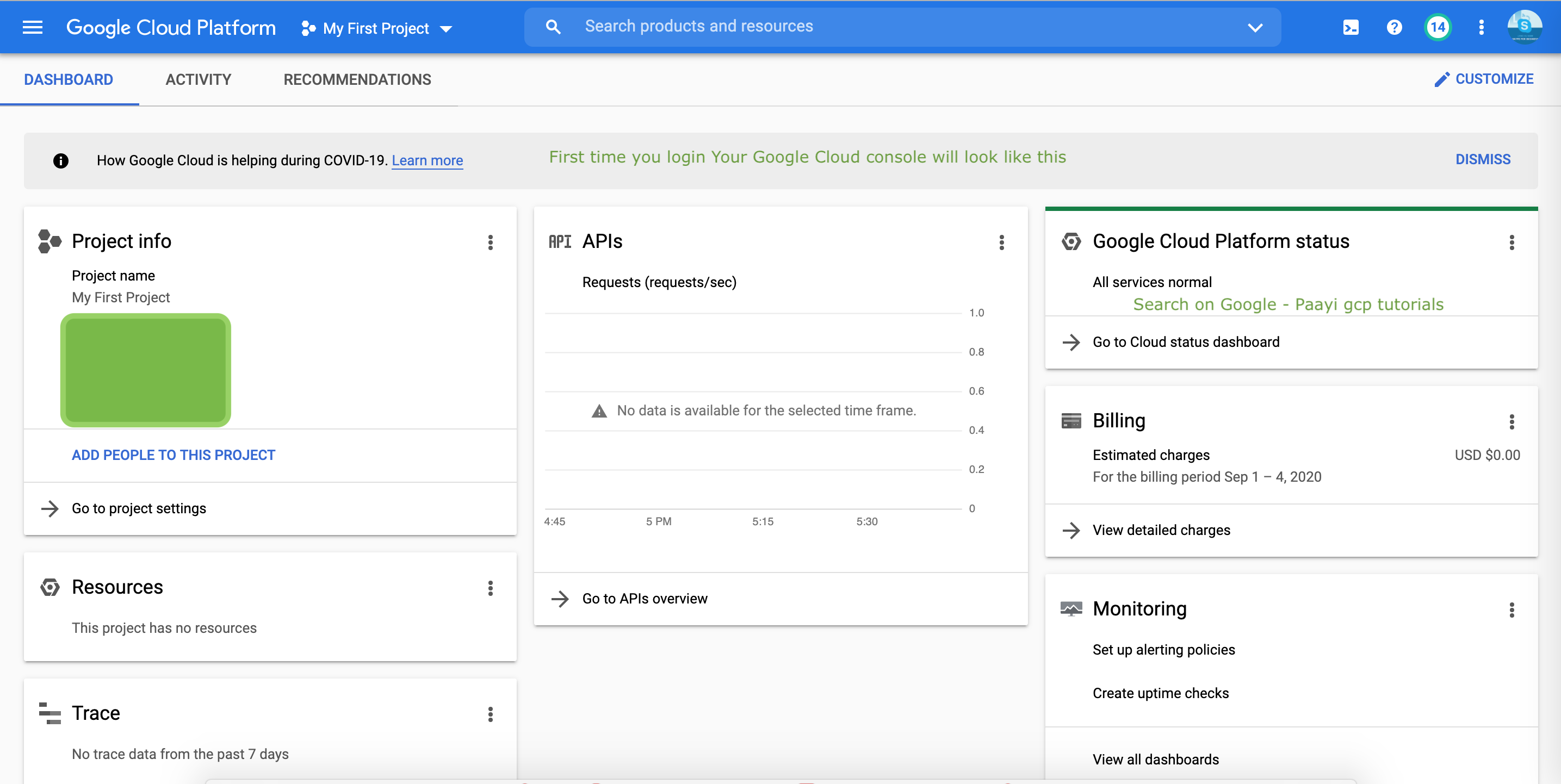The image size is (1561, 784).
Task: Open Platform status card options menu
Action: pos(1512,242)
